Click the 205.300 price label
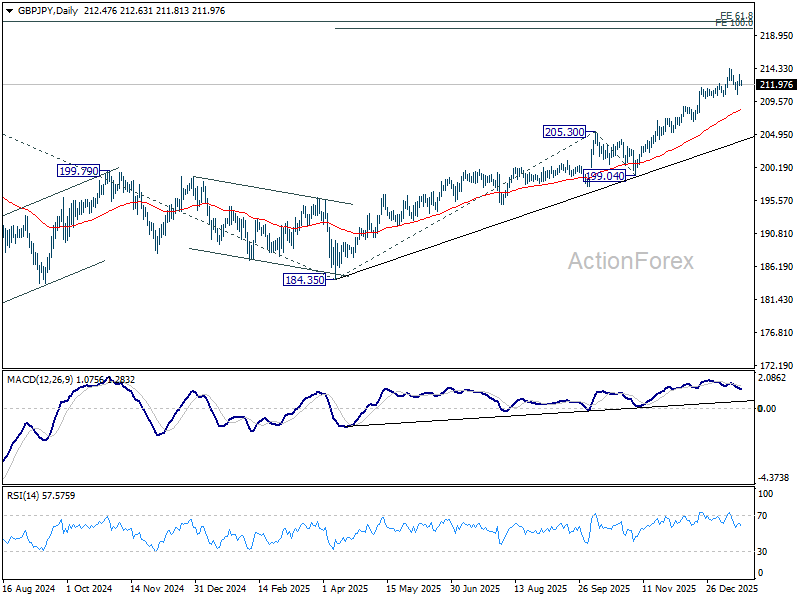Image resolution: width=800 pixels, height=600 pixels. 564,132
